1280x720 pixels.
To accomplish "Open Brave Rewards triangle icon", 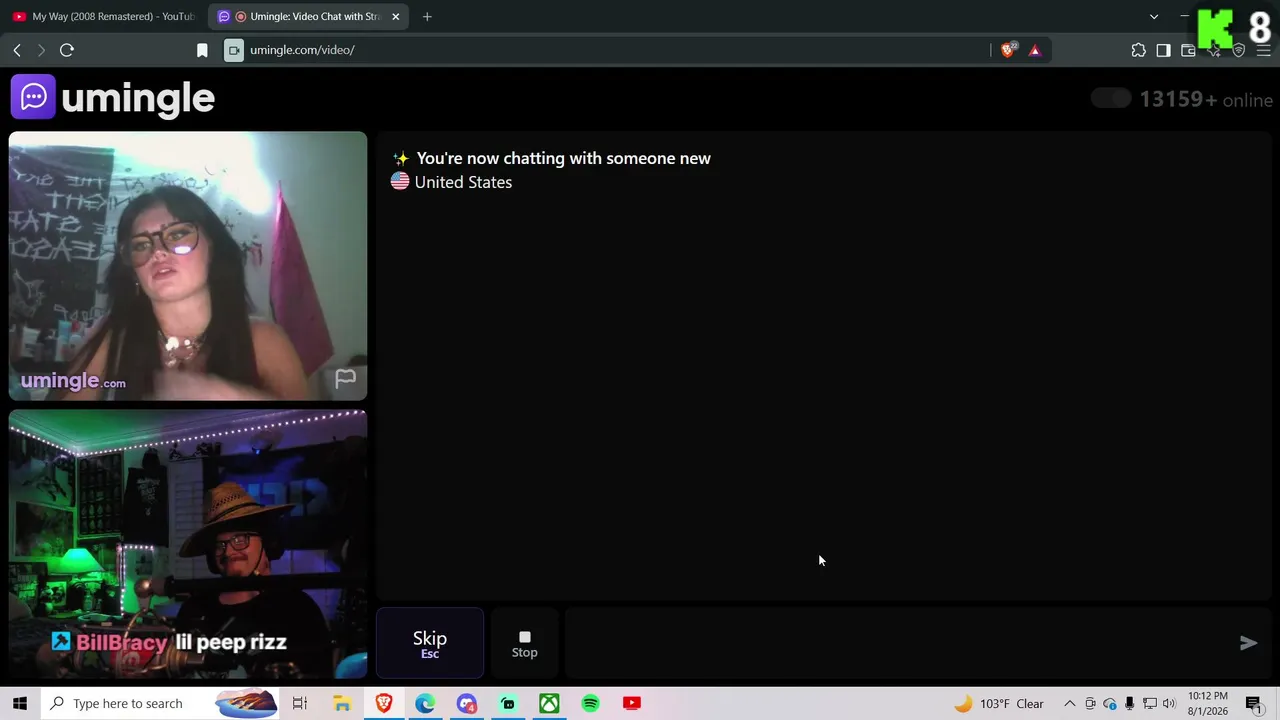I will [1035, 50].
